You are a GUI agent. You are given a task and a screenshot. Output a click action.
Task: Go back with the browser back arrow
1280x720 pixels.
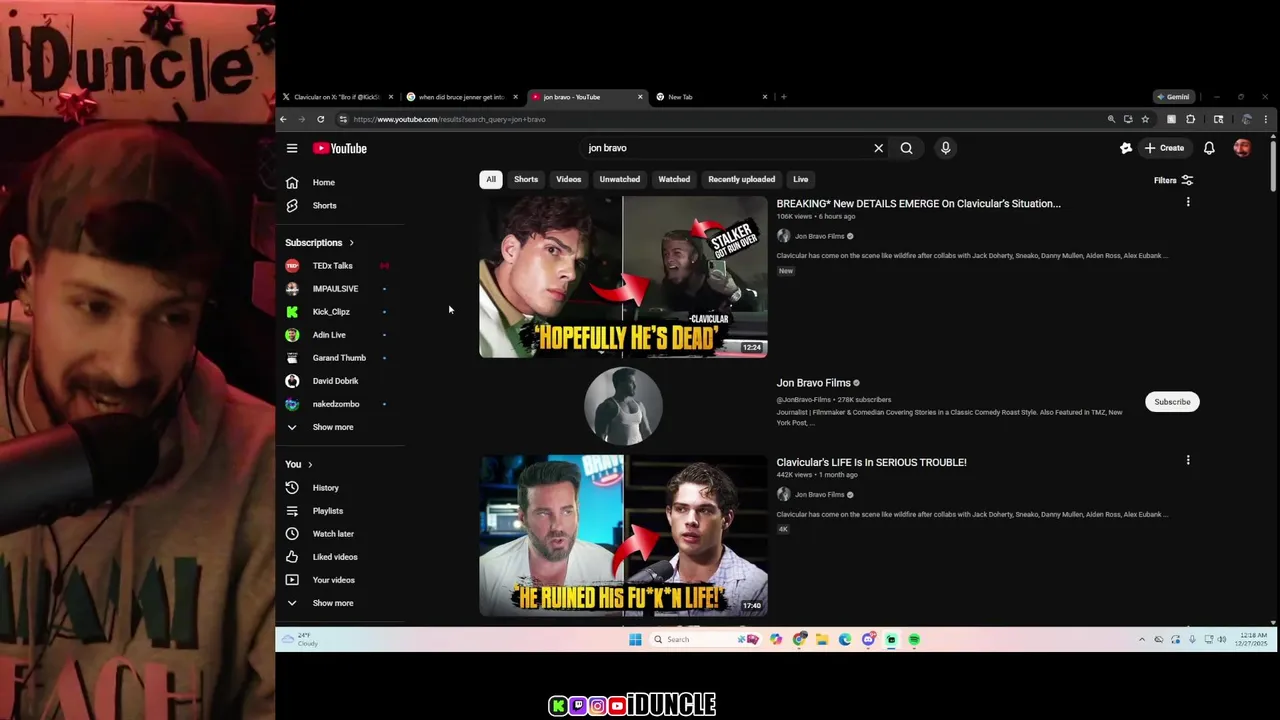click(x=283, y=119)
